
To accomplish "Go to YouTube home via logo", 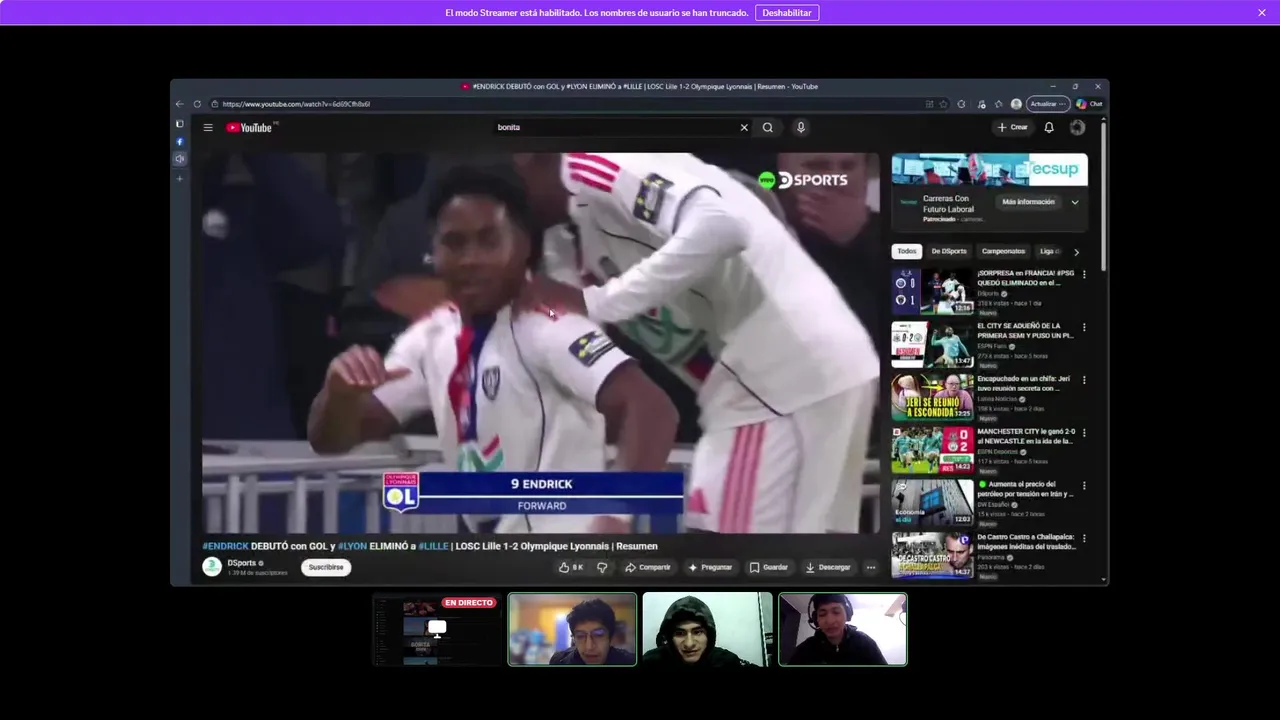I will 250,127.
